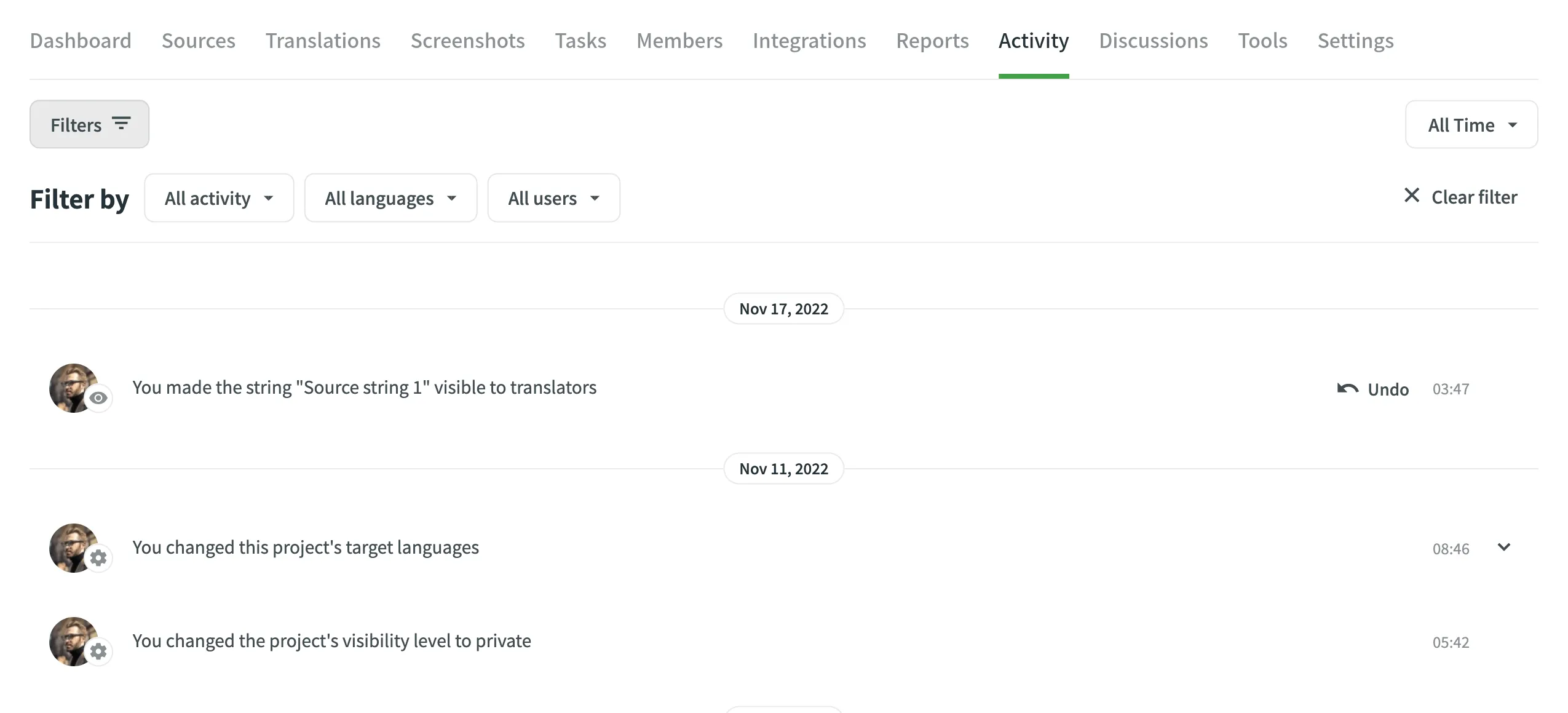
Task: Open the All languages filter dropdown
Action: coord(390,197)
